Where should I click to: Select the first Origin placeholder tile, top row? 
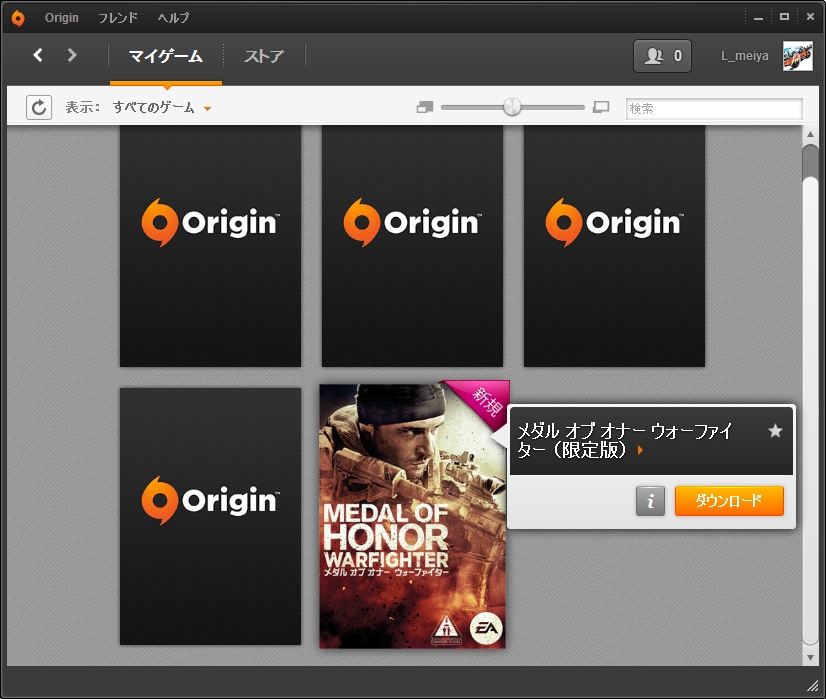click(210, 246)
